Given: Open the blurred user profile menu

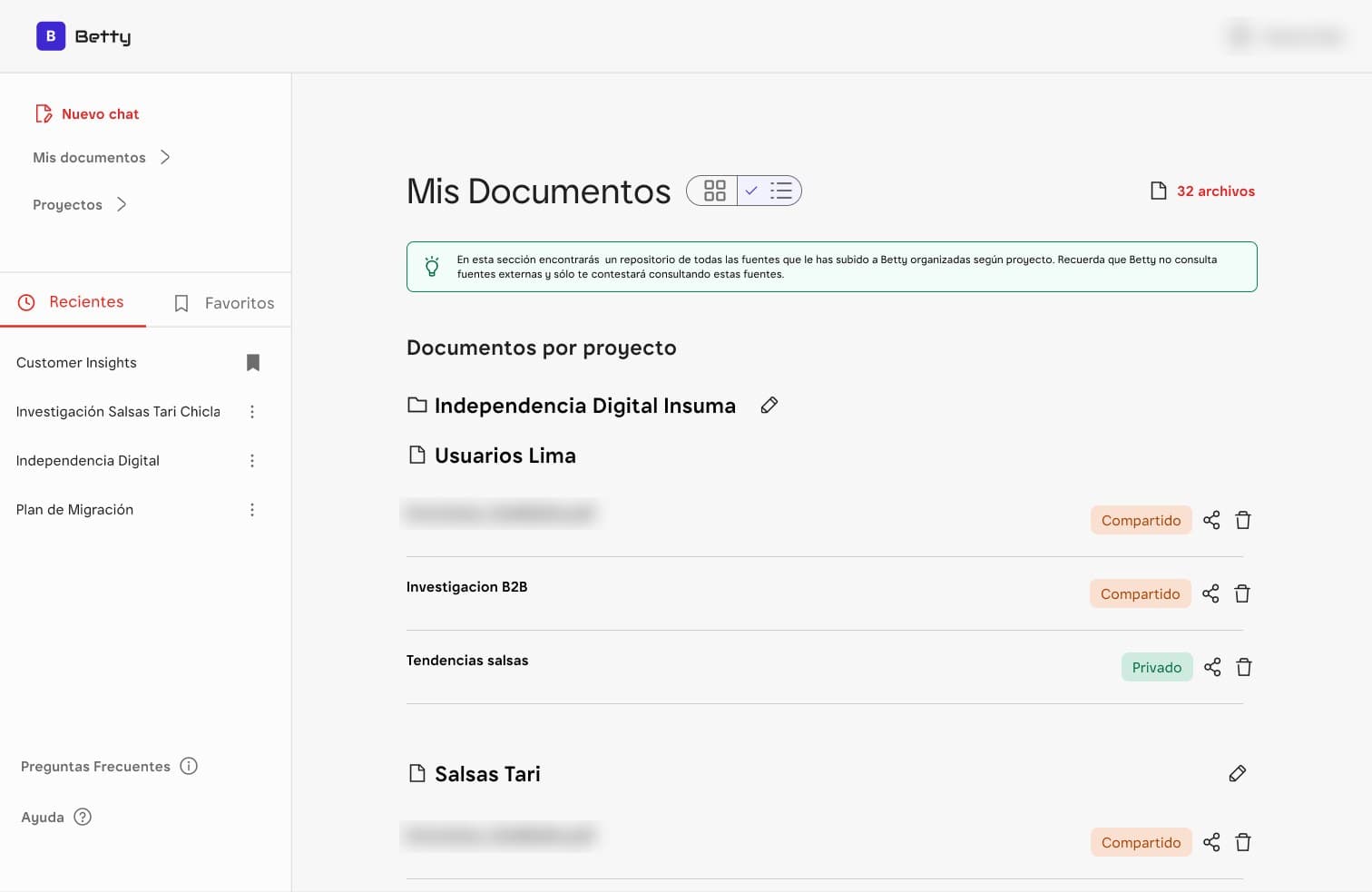Looking at the screenshot, I should pyautogui.click(x=1286, y=36).
